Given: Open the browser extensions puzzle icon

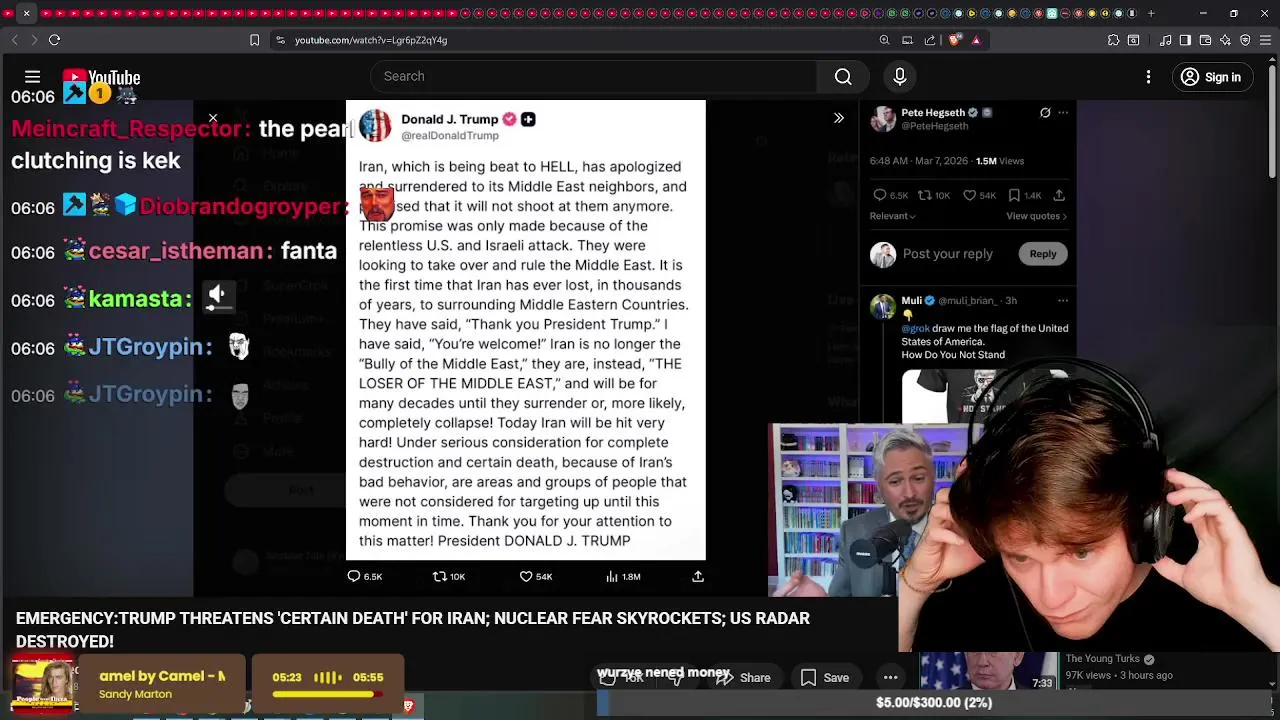Looking at the screenshot, I should coord(1113,40).
